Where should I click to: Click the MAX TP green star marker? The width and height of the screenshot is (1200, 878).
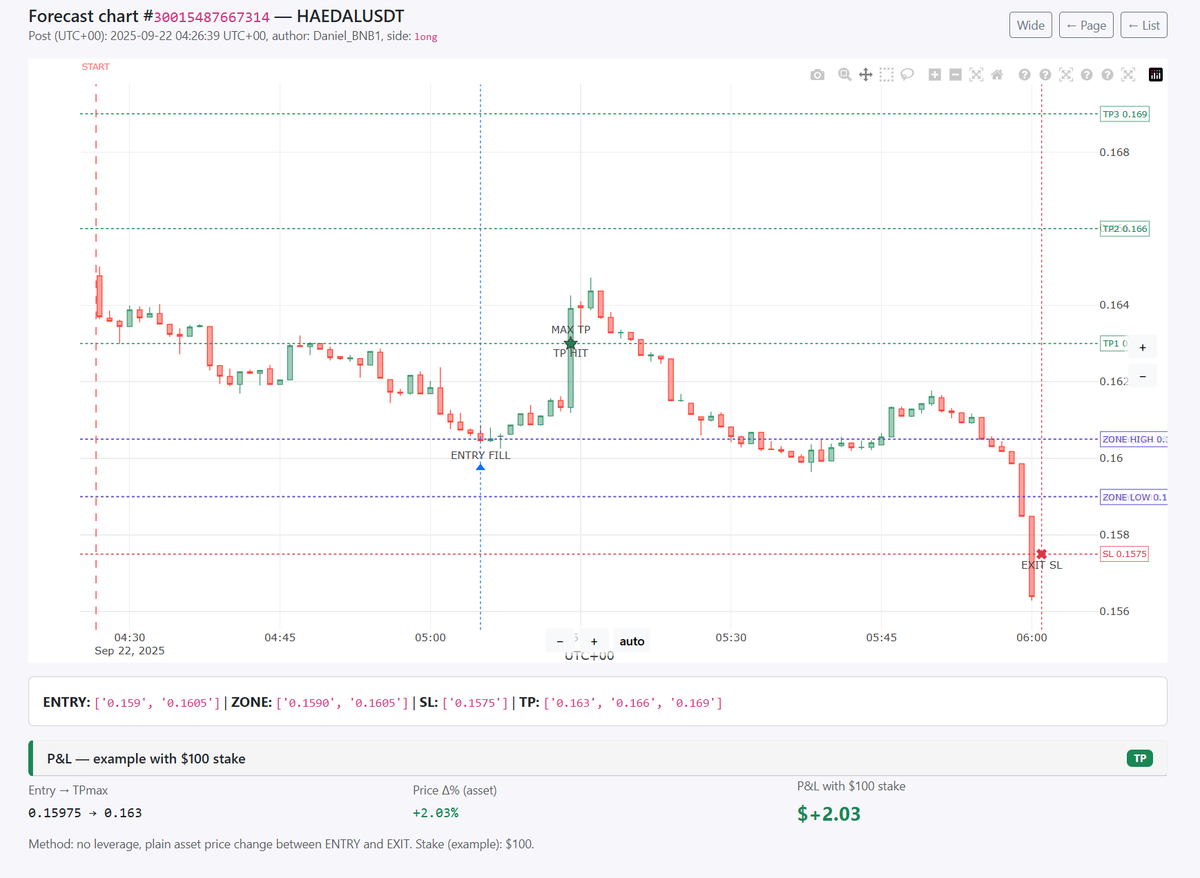(571, 343)
